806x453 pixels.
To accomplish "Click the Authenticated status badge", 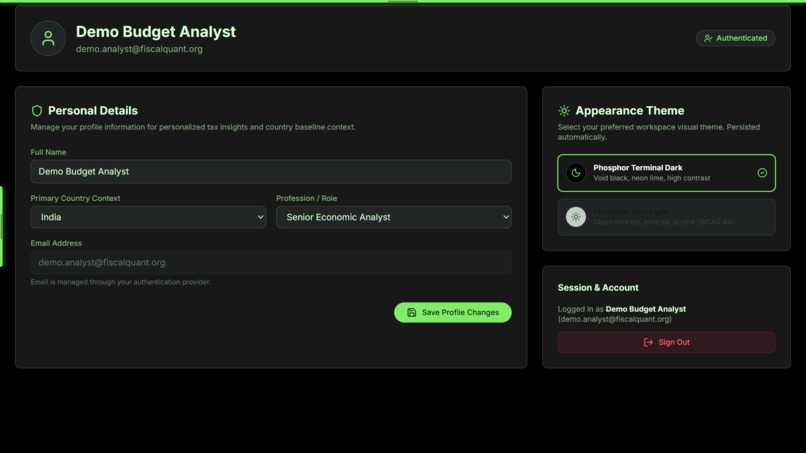I will pos(735,38).
